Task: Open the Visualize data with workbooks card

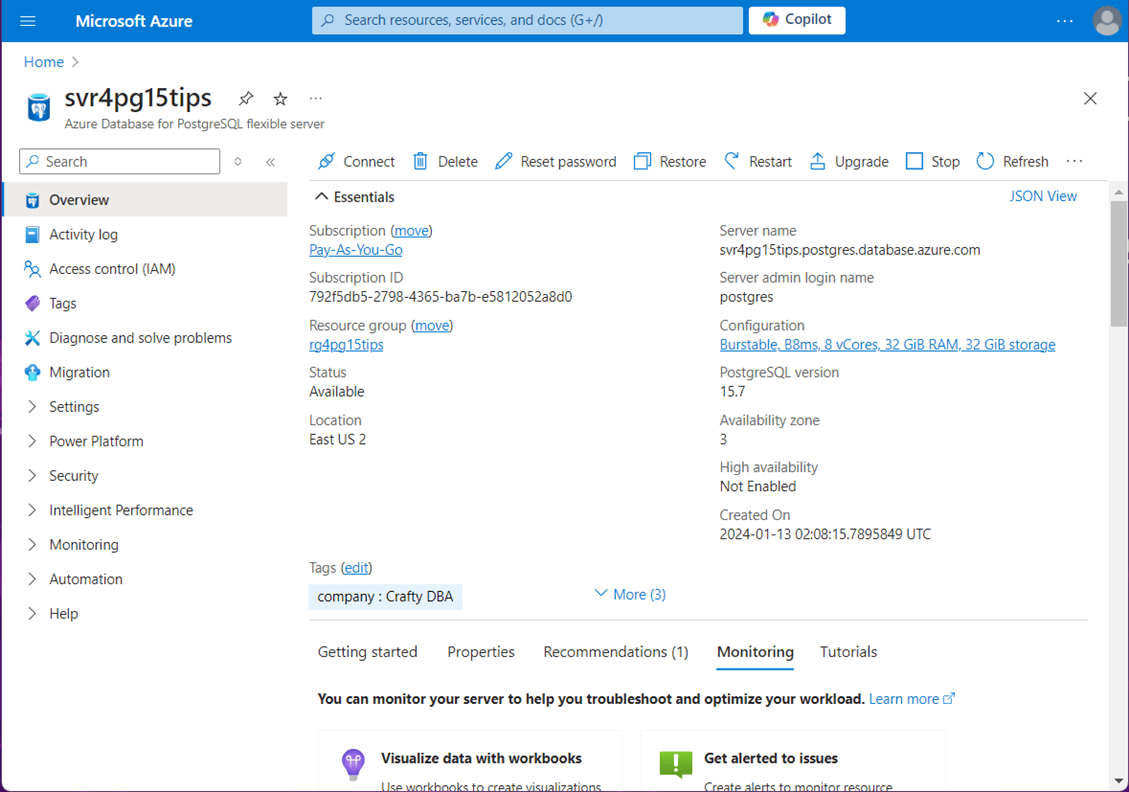Action: coord(470,761)
